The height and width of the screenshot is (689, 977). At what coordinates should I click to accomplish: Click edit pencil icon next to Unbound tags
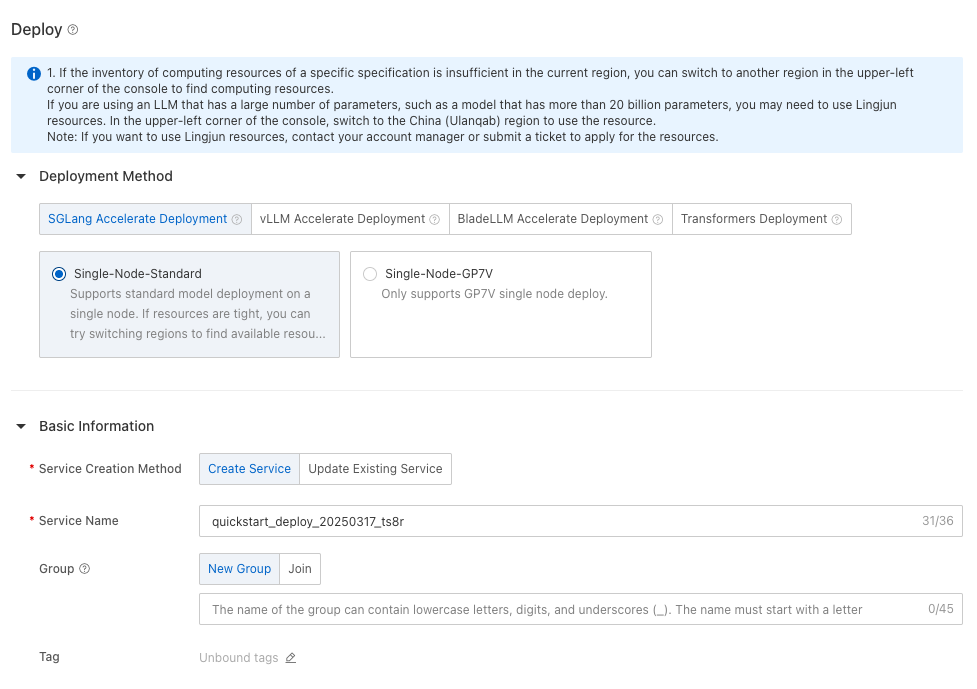coord(291,658)
